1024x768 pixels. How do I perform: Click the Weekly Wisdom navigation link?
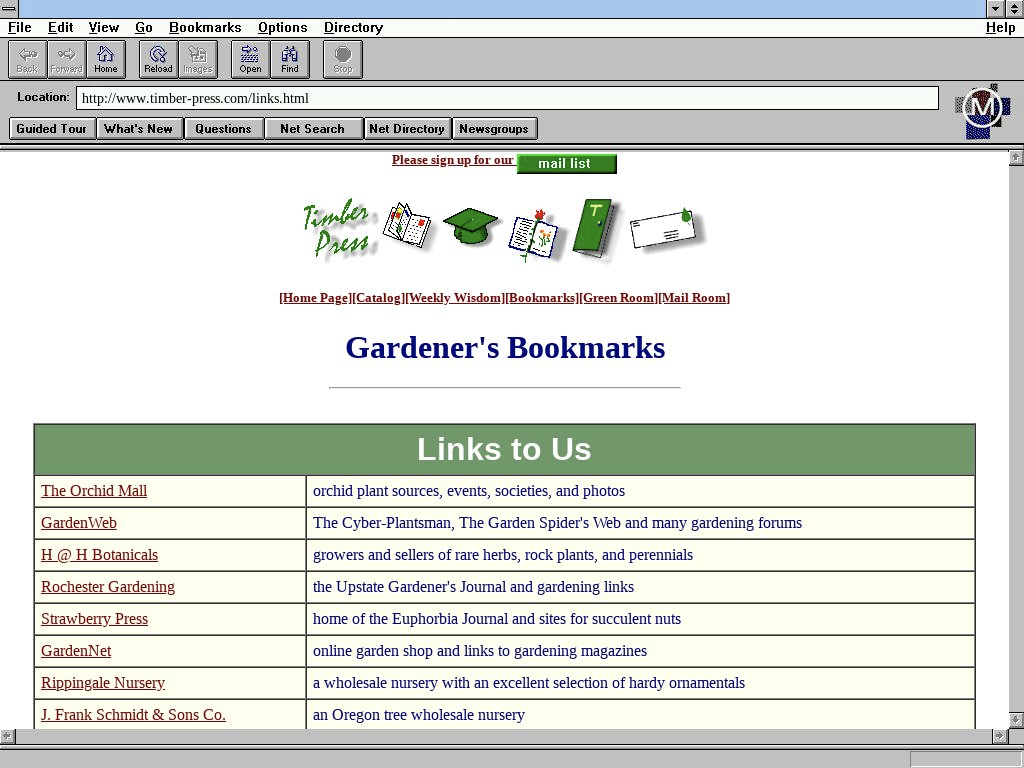455,298
